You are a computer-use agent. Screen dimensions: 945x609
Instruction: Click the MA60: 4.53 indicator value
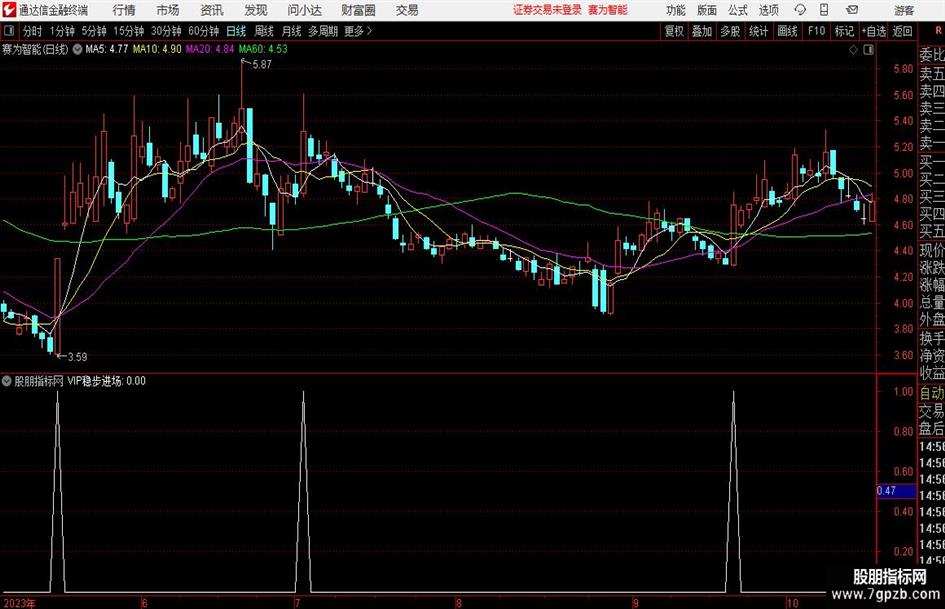(x=263, y=49)
